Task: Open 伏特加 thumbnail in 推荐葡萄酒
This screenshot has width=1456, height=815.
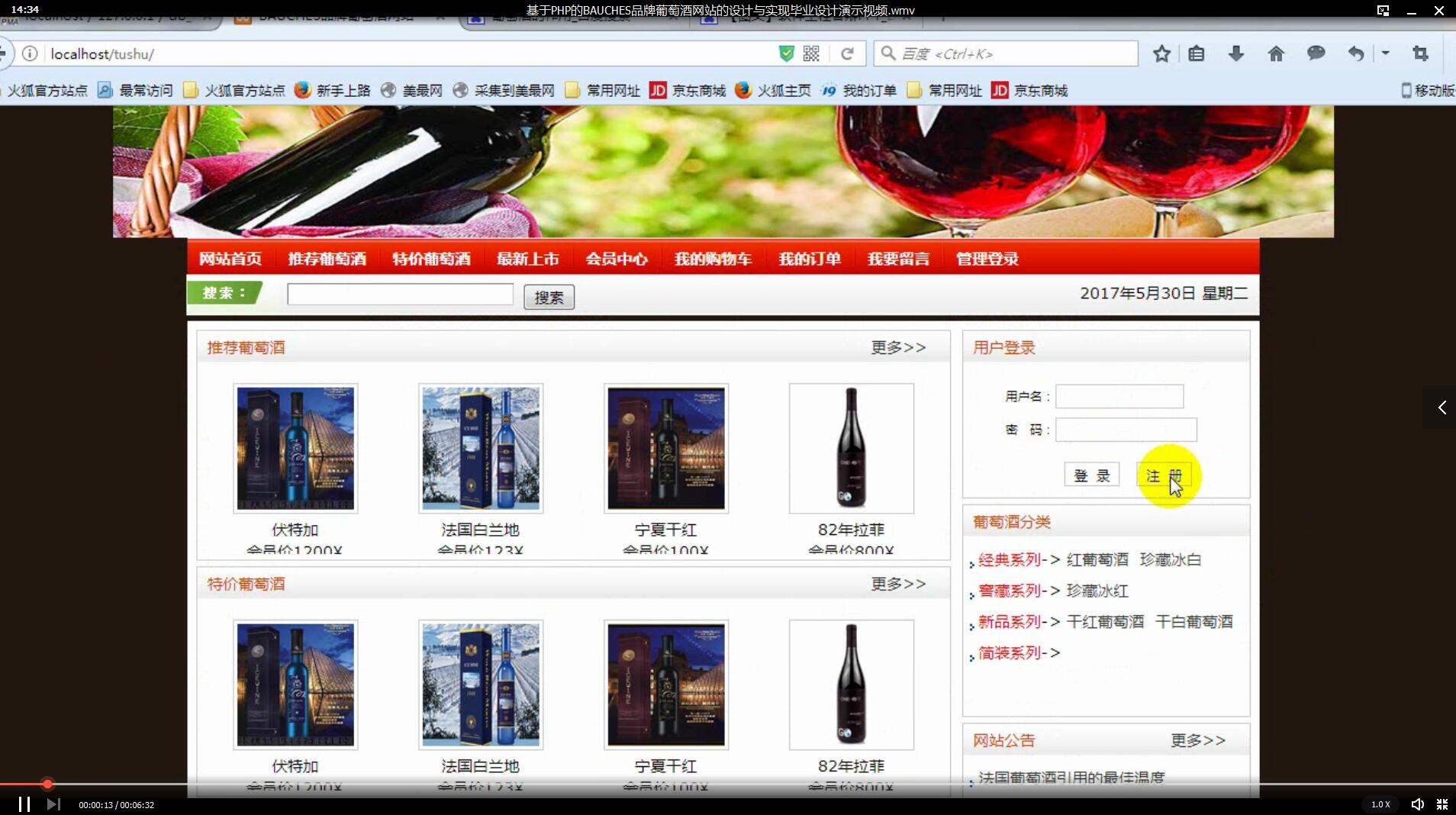Action: (295, 448)
